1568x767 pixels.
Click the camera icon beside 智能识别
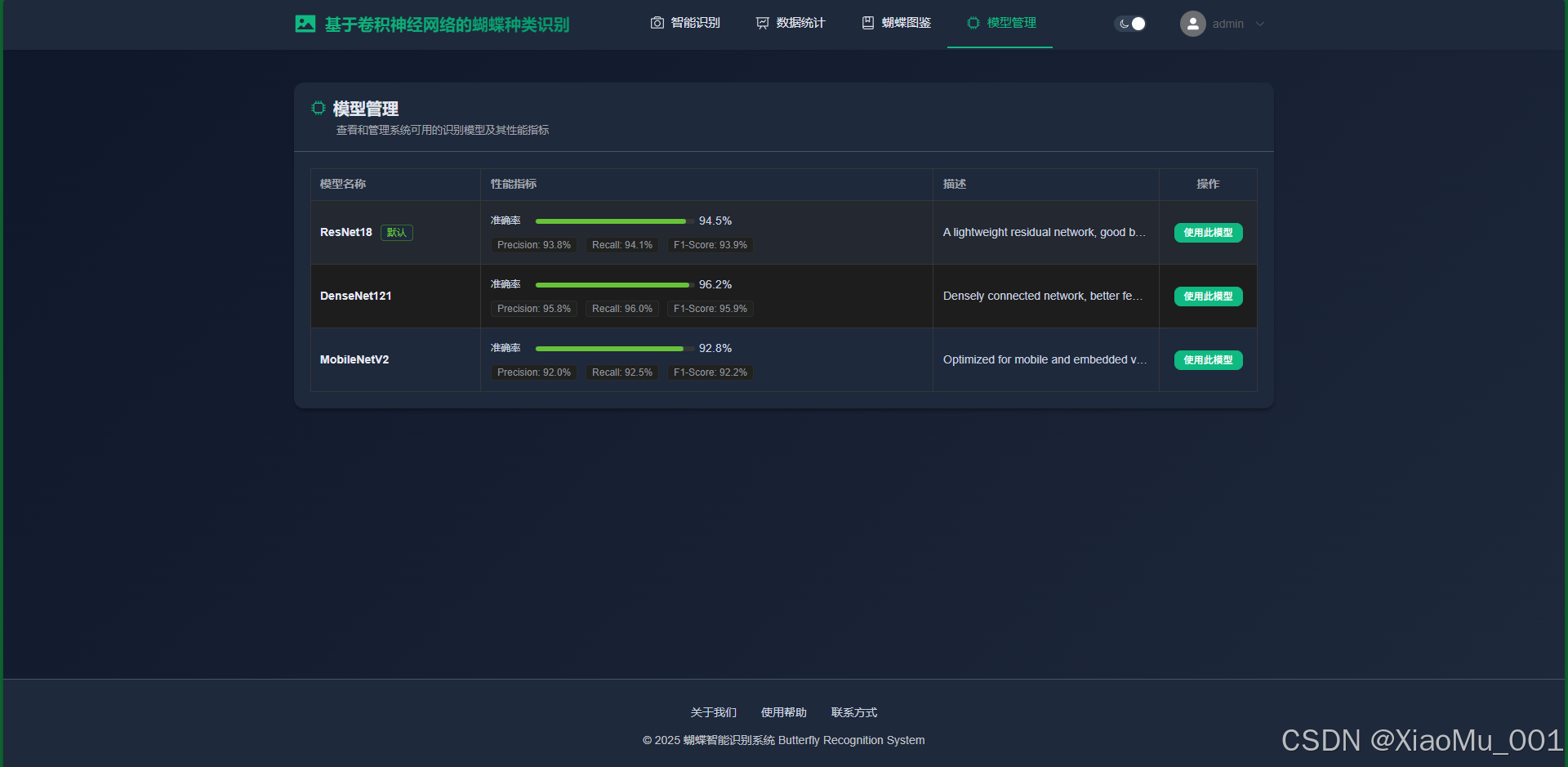(657, 23)
